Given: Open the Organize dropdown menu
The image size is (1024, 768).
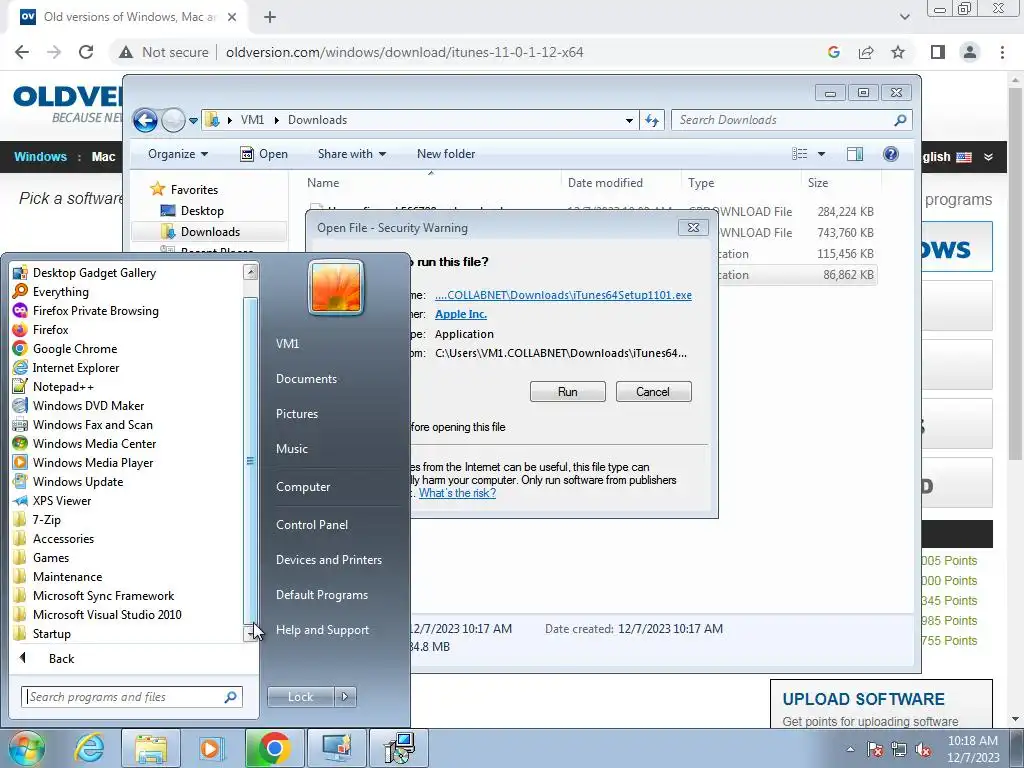Looking at the screenshot, I should [x=178, y=154].
